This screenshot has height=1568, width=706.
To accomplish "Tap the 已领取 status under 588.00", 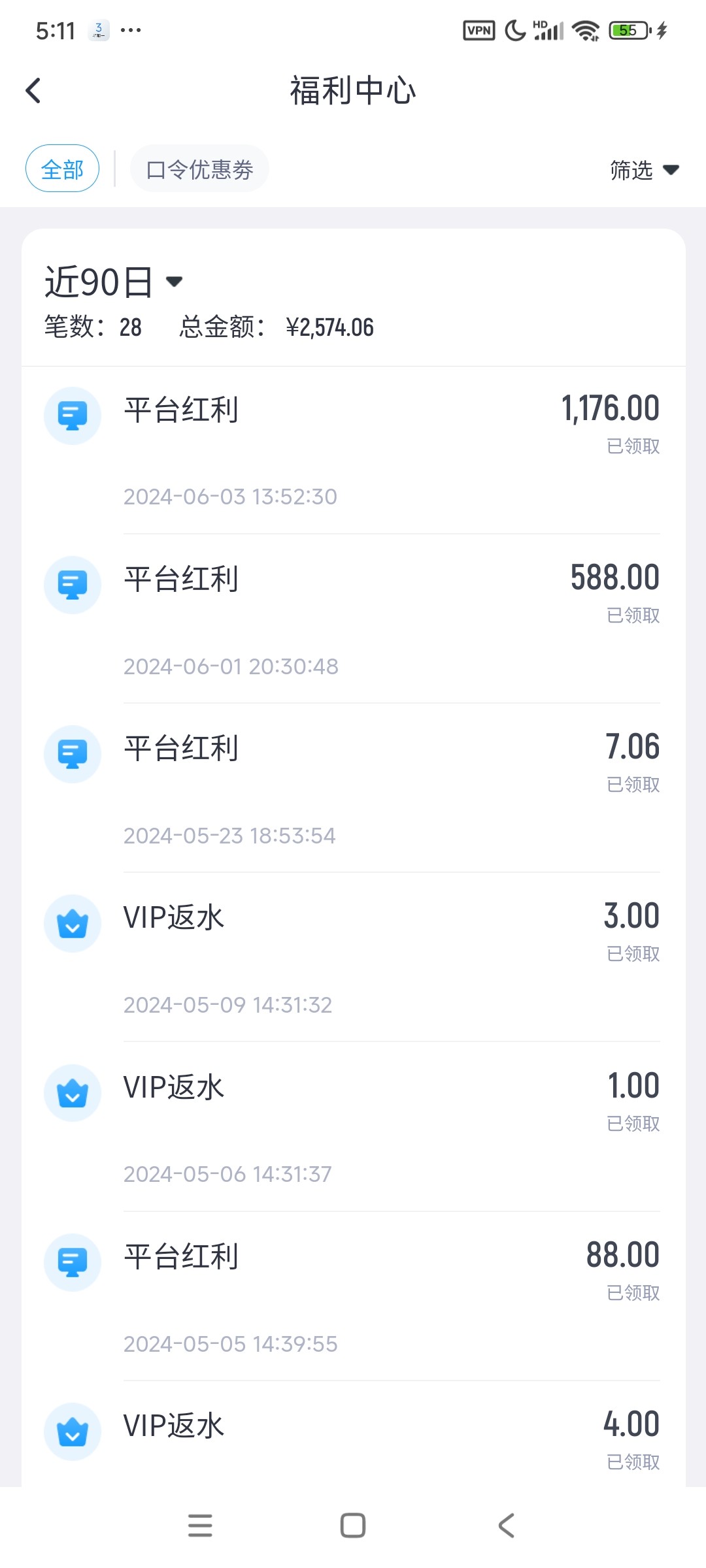I will 633,615.
